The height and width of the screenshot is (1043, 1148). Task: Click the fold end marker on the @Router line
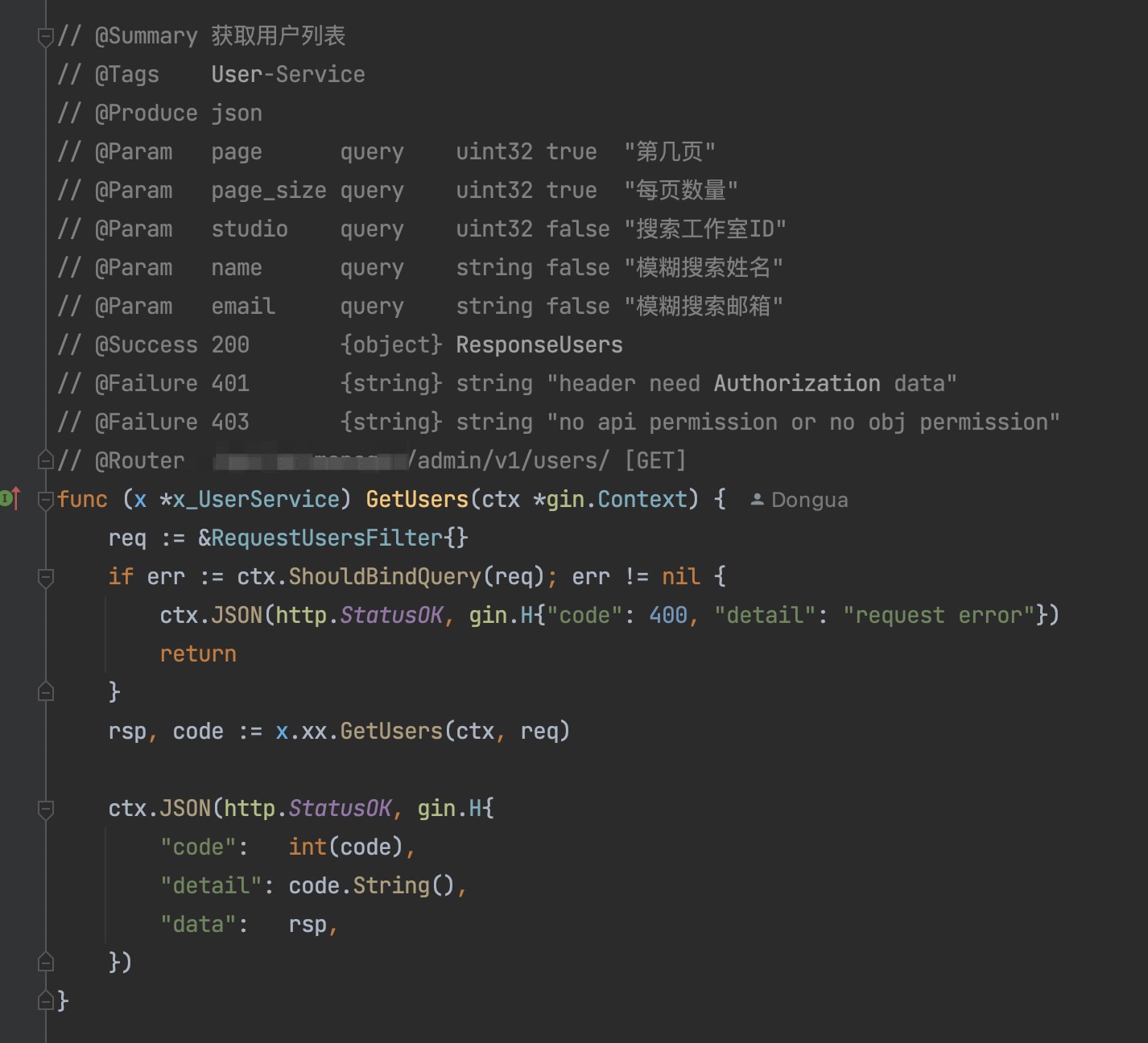point(46,461)
